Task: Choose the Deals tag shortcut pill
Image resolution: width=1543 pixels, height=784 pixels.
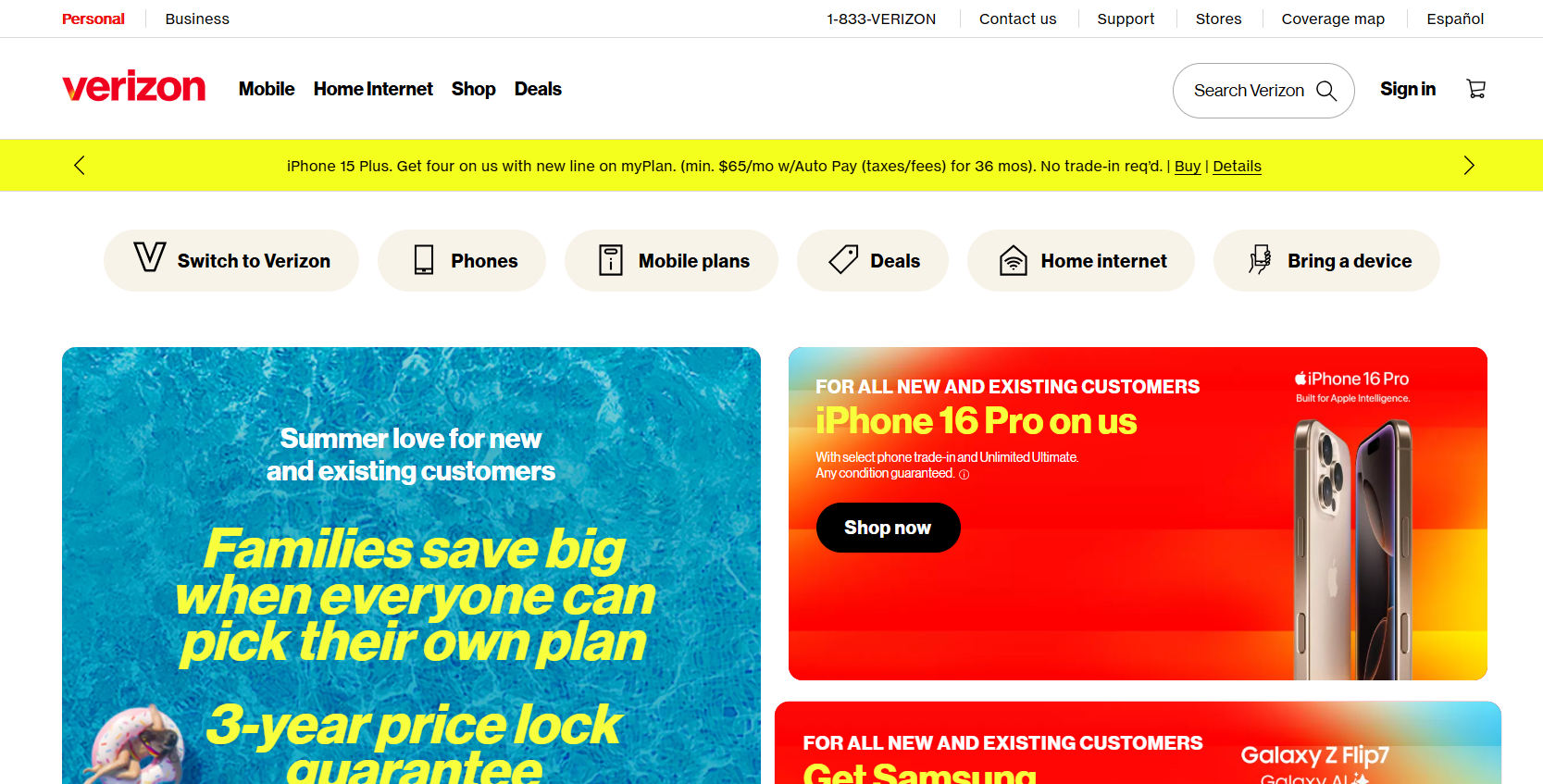Action: [x=873, y=261]
